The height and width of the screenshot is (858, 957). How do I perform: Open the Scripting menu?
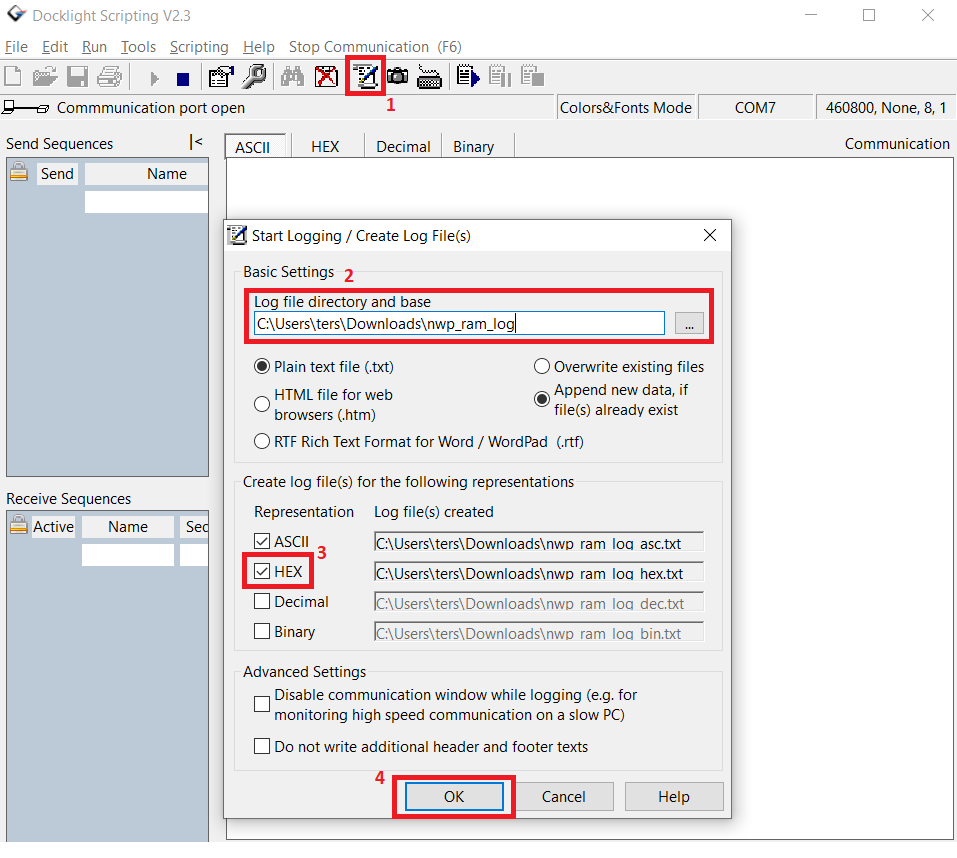[x=199, y=47]
